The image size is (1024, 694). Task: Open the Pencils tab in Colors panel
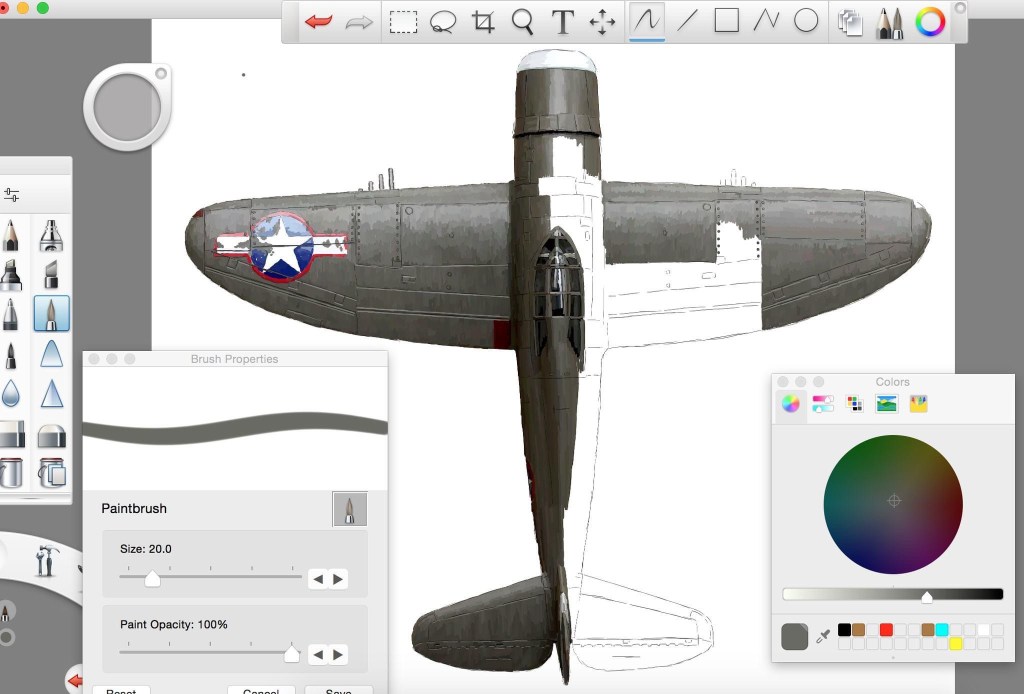pyautogui.click(x=918, y=404)
